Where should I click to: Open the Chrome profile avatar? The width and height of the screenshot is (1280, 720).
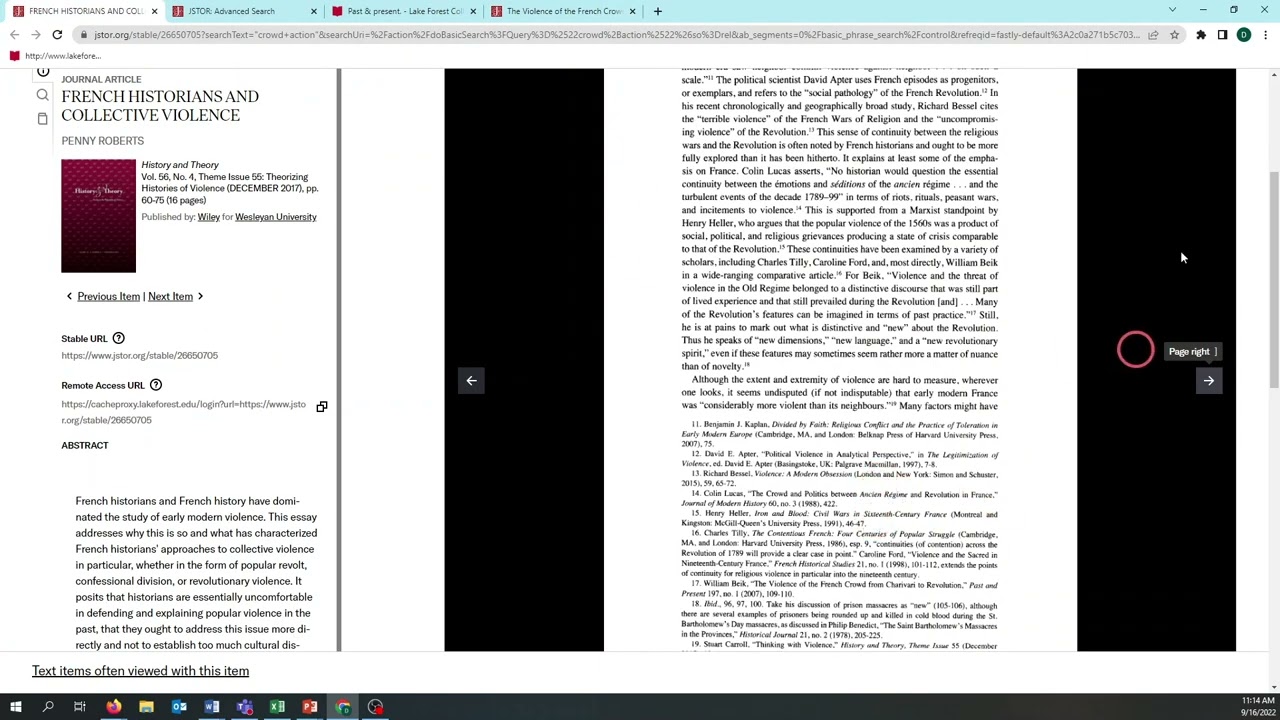point(1243,35)
